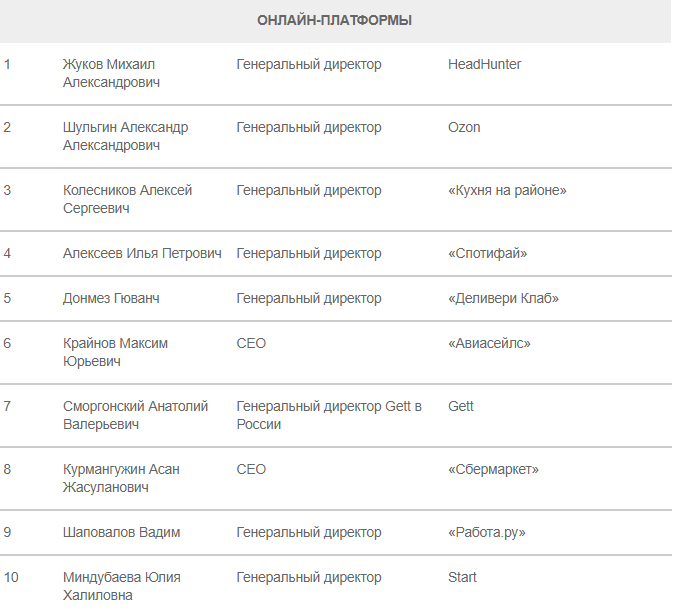Click the «Авиасейлс» company cell

click(x=489, y=343)
